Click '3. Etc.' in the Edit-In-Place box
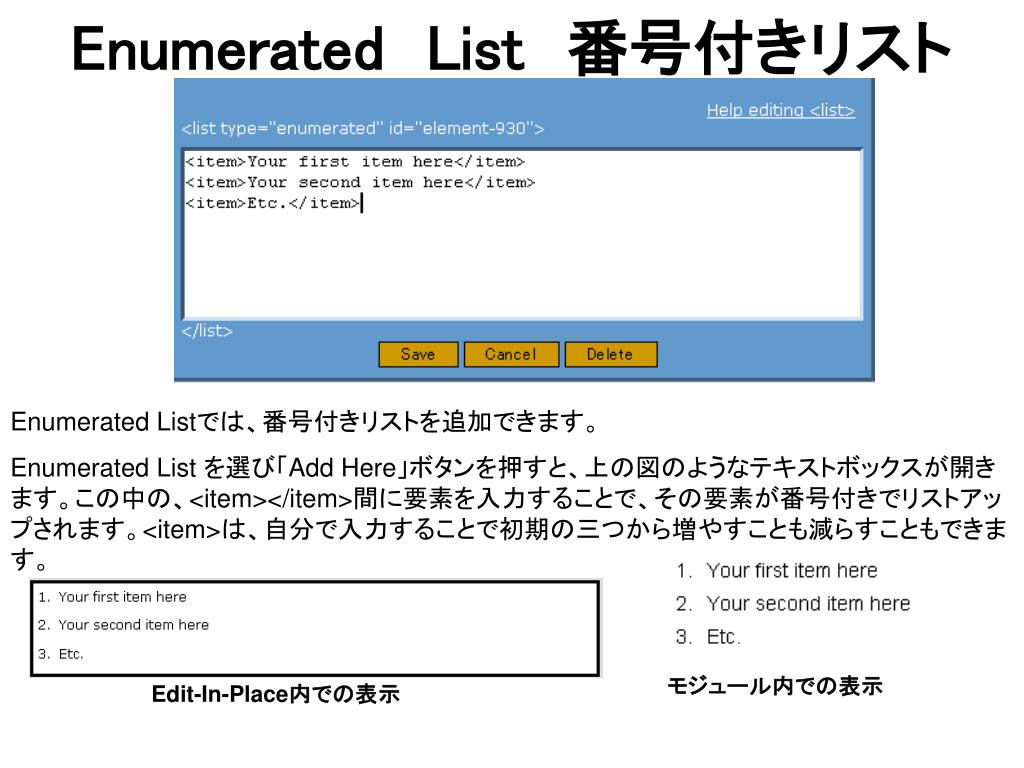 click(61, 654)
